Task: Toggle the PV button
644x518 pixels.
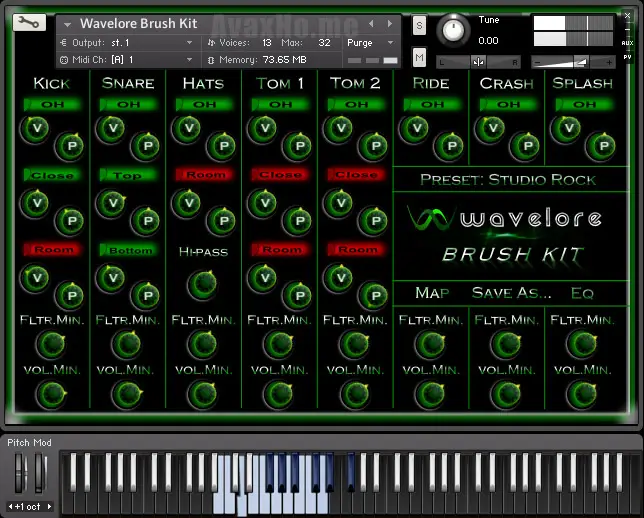Action: [x=627, y=57]
